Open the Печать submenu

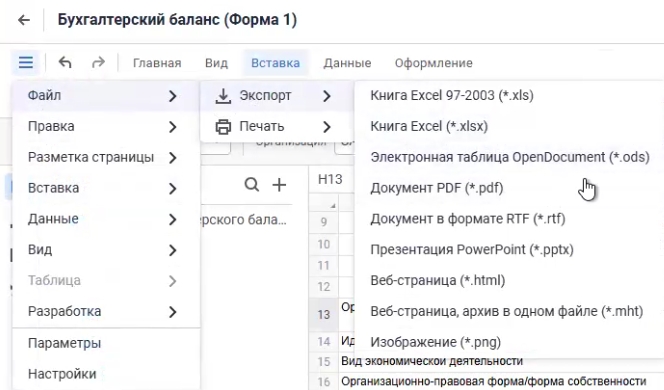[277, 127]
